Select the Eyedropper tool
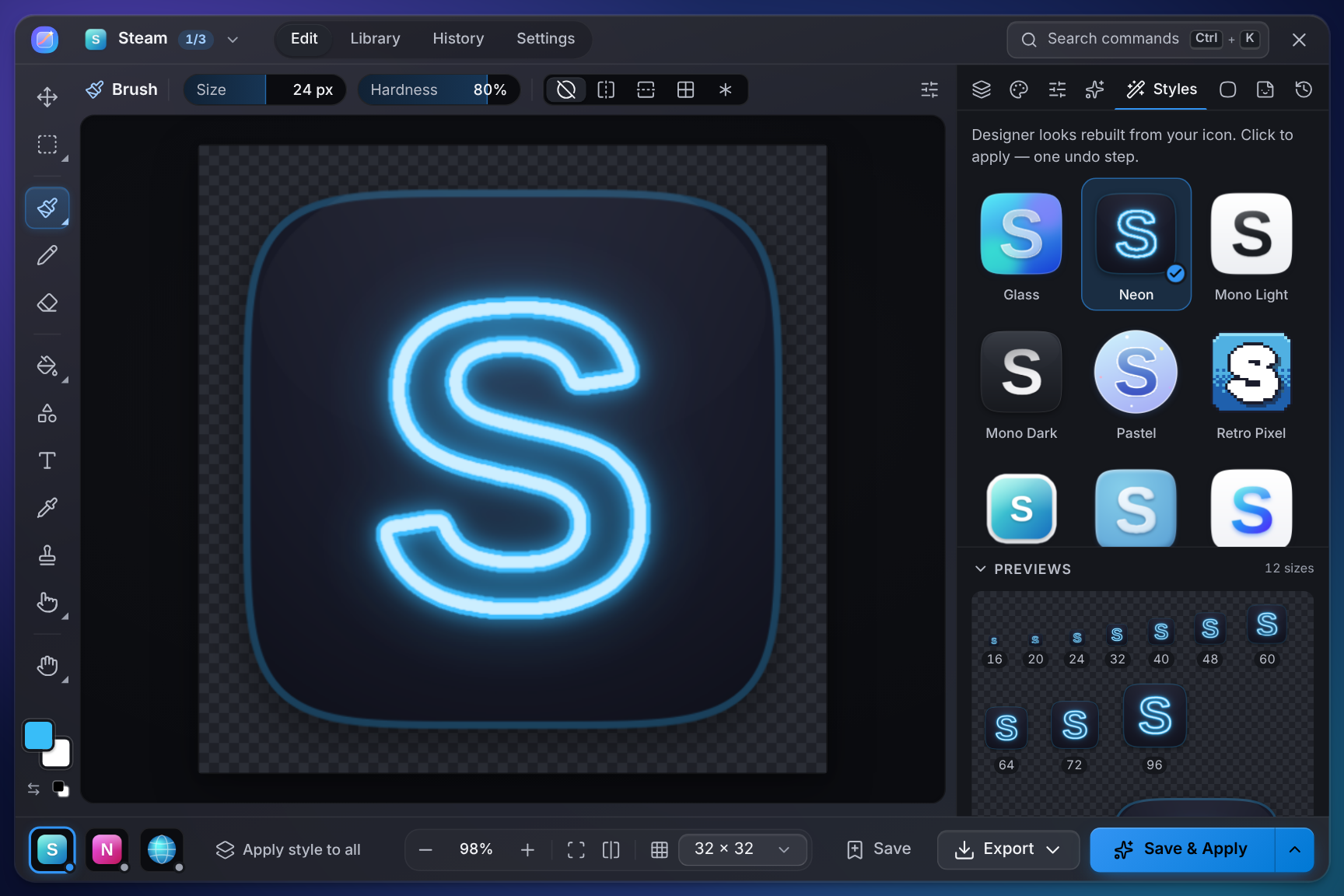Screen dimensions: 1344x896 point(47,508)
